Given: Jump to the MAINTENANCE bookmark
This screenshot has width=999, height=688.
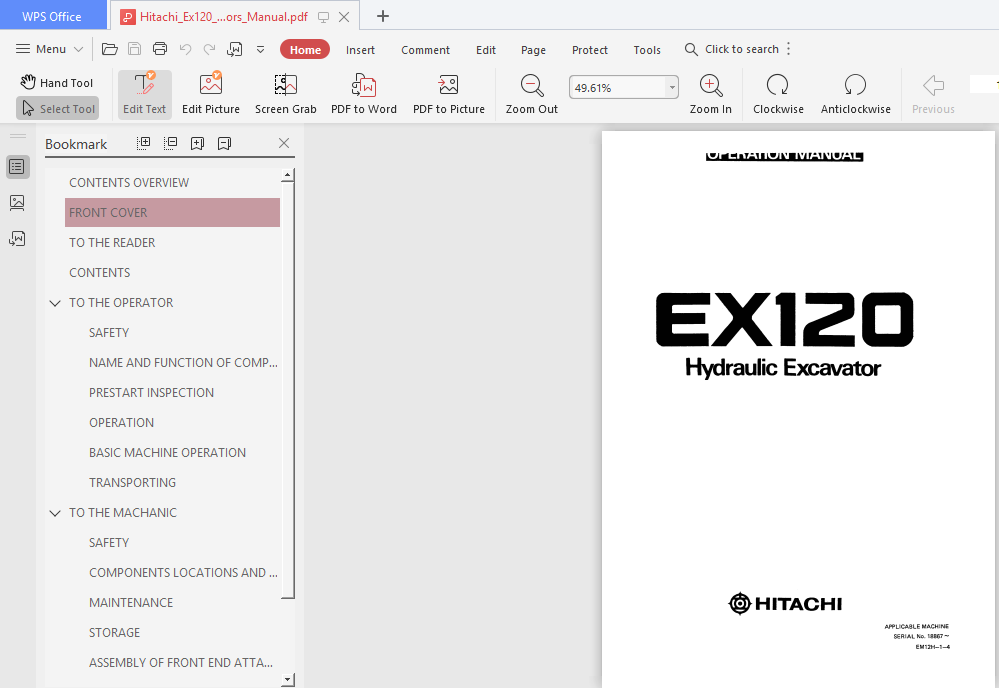Looking at the screenshot, I should (x=131, y=603).
